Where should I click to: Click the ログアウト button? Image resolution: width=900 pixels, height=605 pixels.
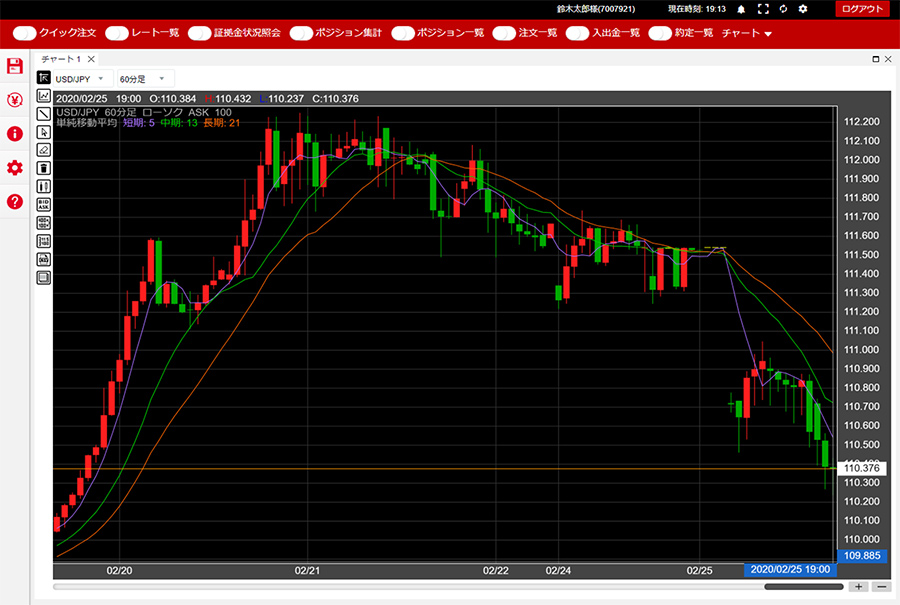(x=862, y=9)
